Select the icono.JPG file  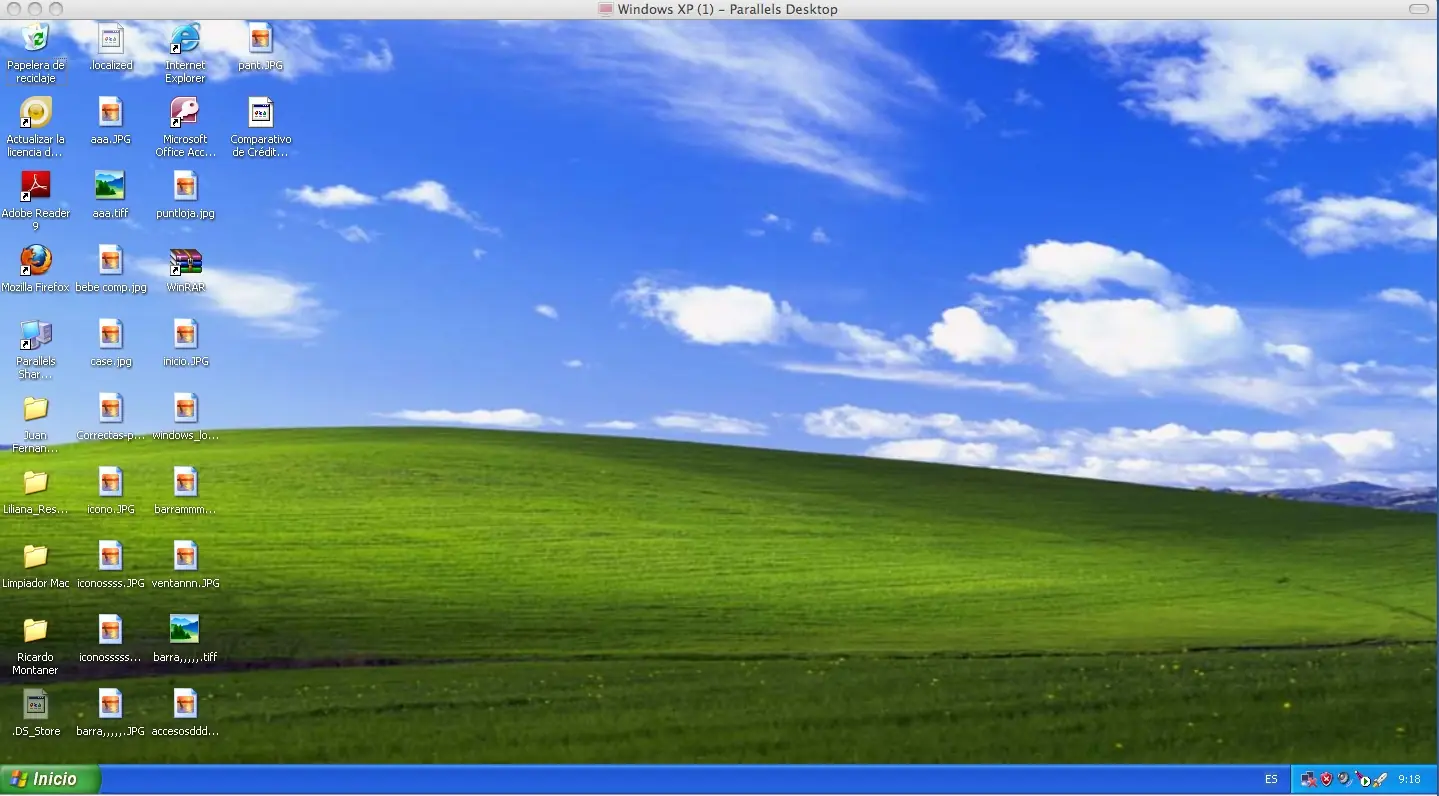(x=110, y=482)
